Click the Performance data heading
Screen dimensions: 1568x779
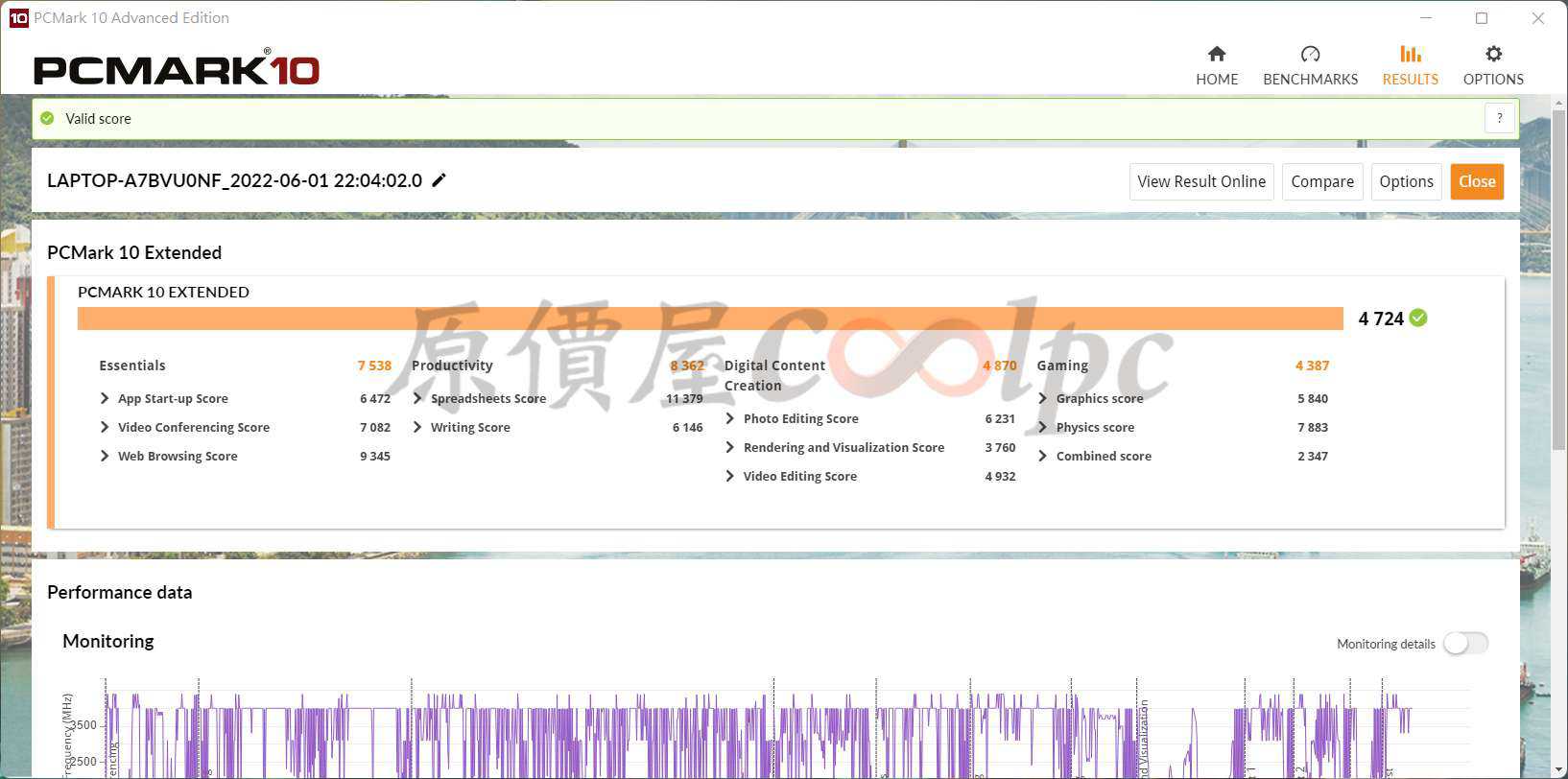[120, 592]
